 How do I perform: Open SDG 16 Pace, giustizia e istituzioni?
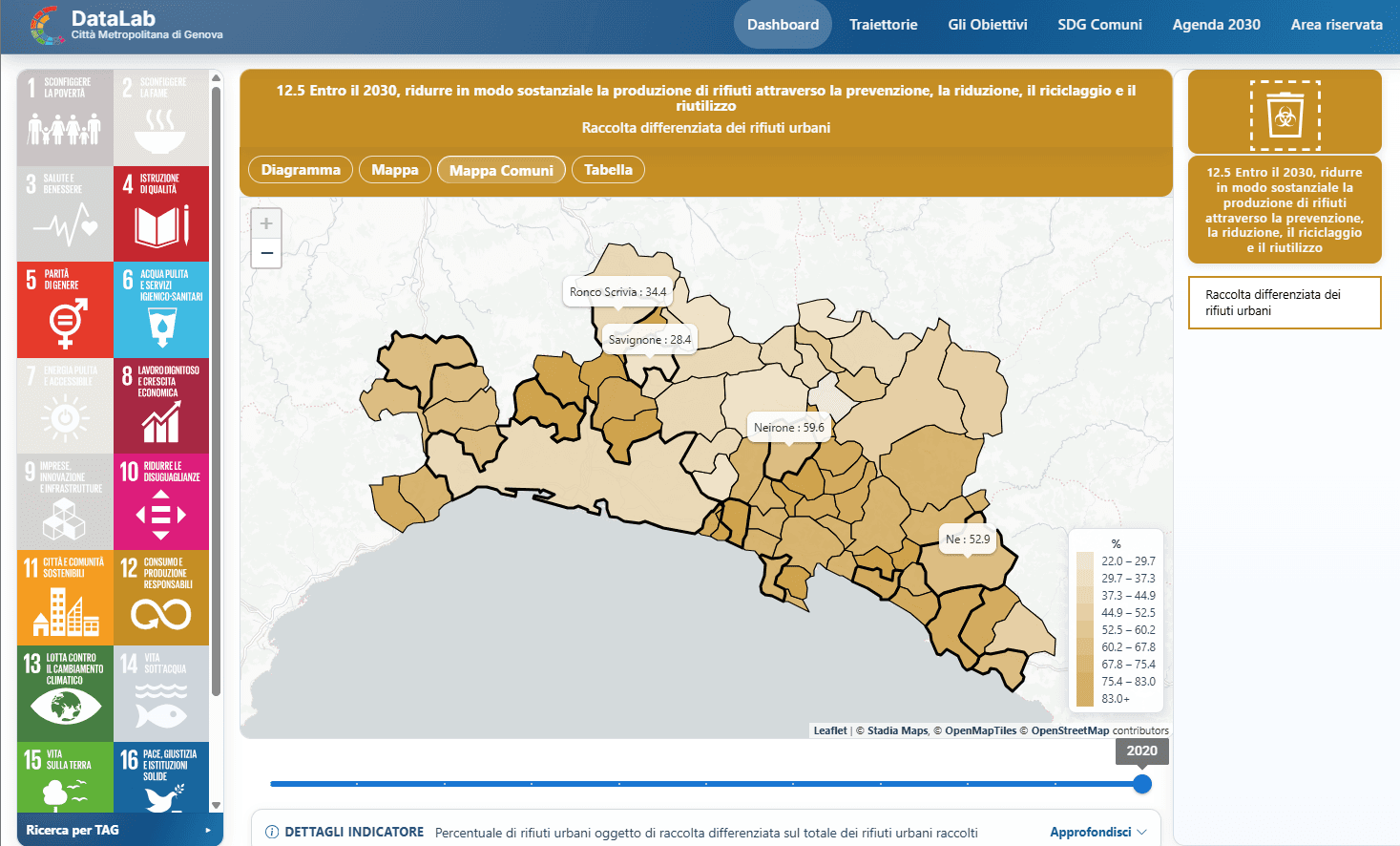(x=161, y=777)
